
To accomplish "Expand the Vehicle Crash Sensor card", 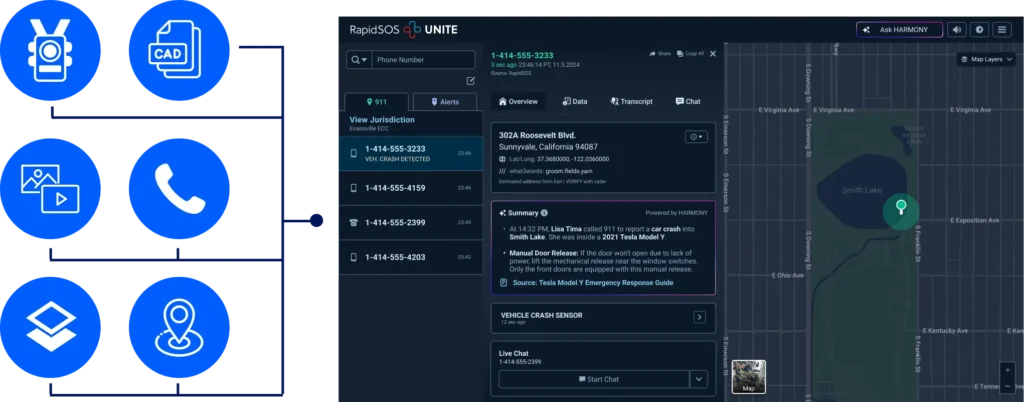I will 699,317.
